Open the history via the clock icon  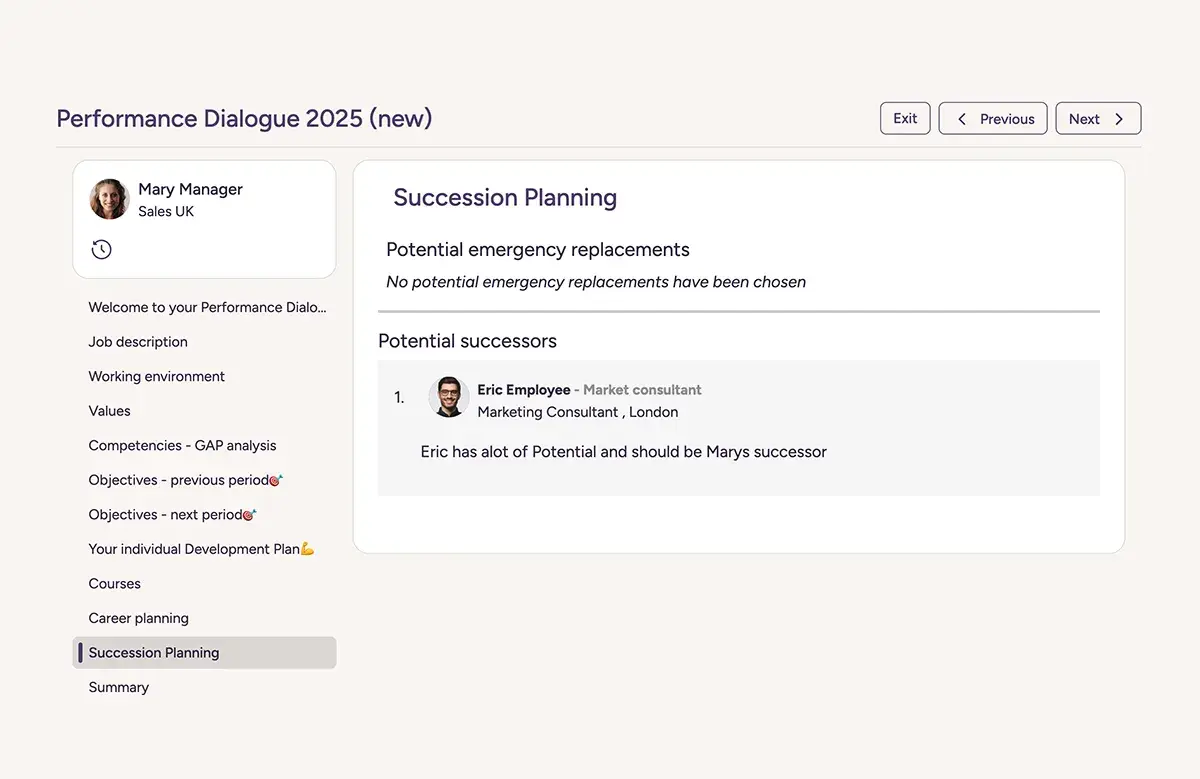(101, 249)
